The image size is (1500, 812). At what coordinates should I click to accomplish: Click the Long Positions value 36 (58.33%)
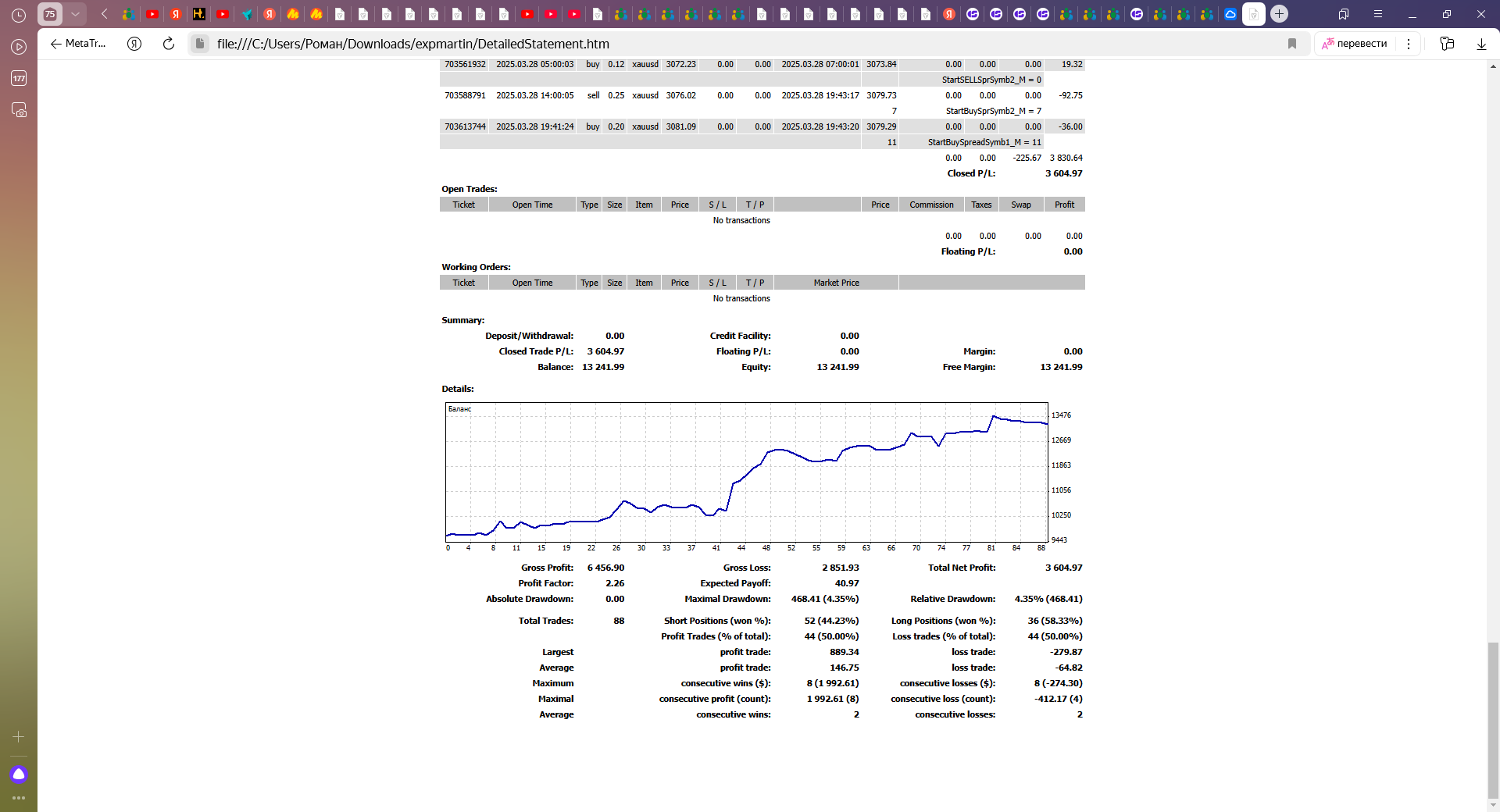coord(1055,621)
